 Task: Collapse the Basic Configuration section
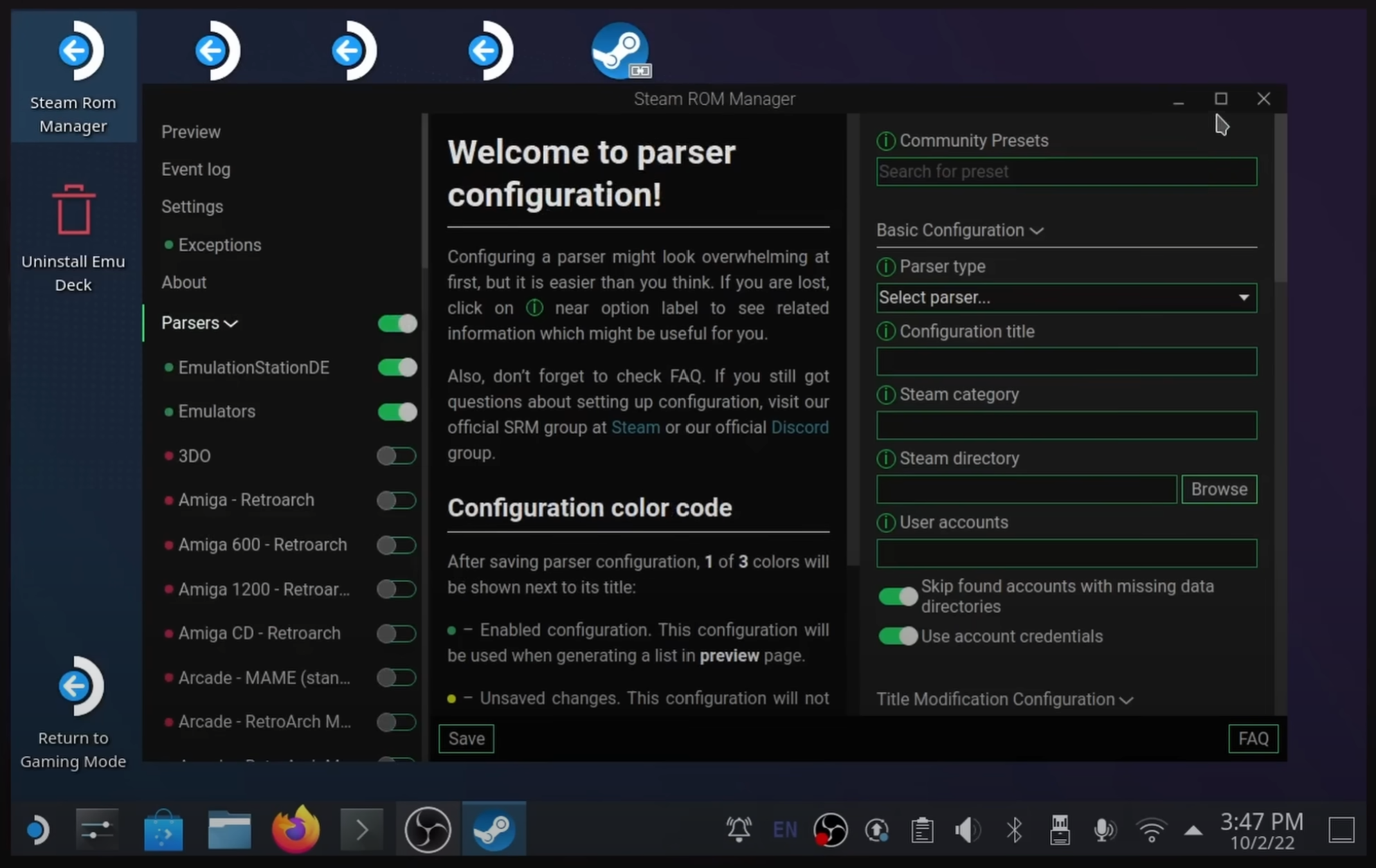click(x=960, y=230)
